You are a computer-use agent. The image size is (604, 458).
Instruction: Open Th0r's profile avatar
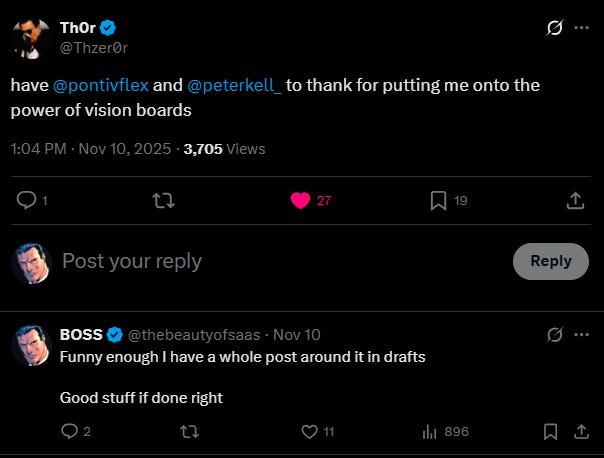coord(31,37)
